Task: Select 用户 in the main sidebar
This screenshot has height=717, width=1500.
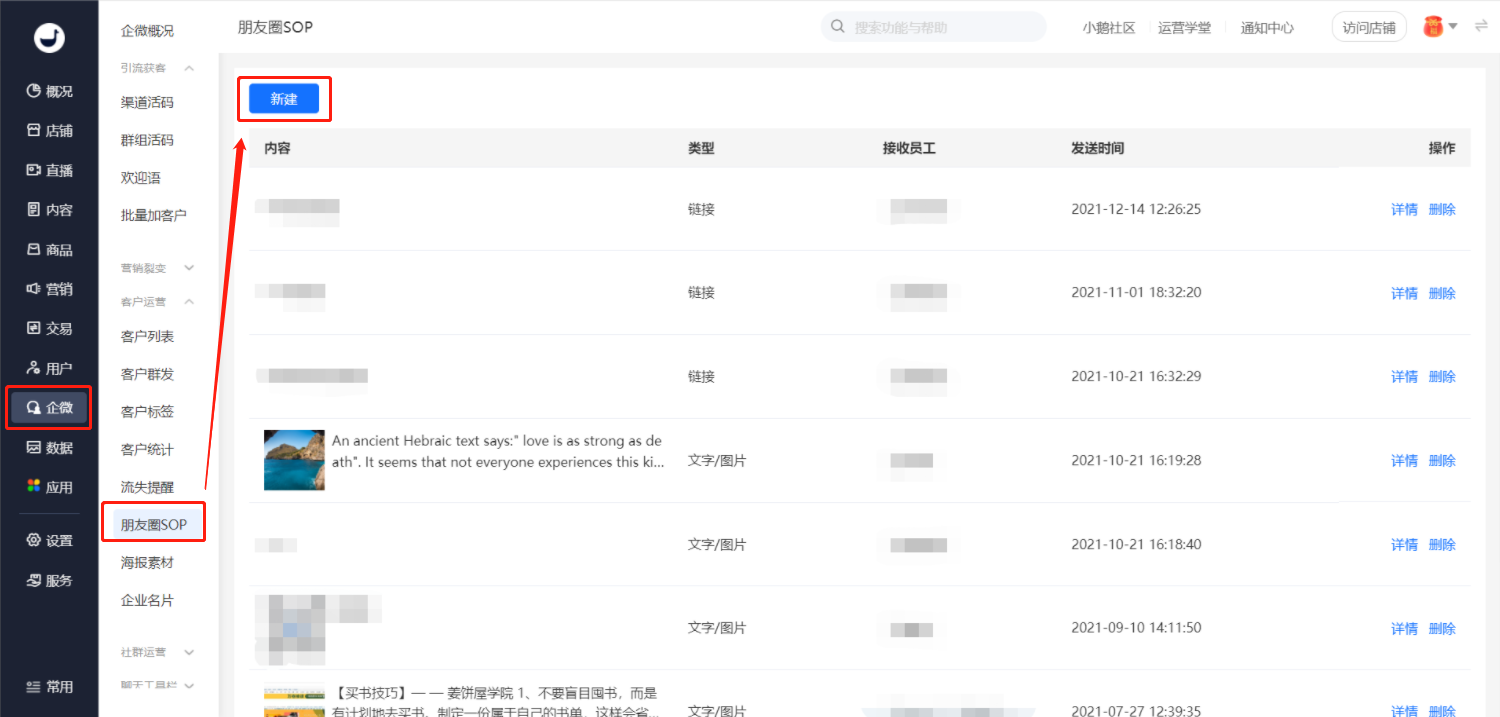Action: point(49,368)
